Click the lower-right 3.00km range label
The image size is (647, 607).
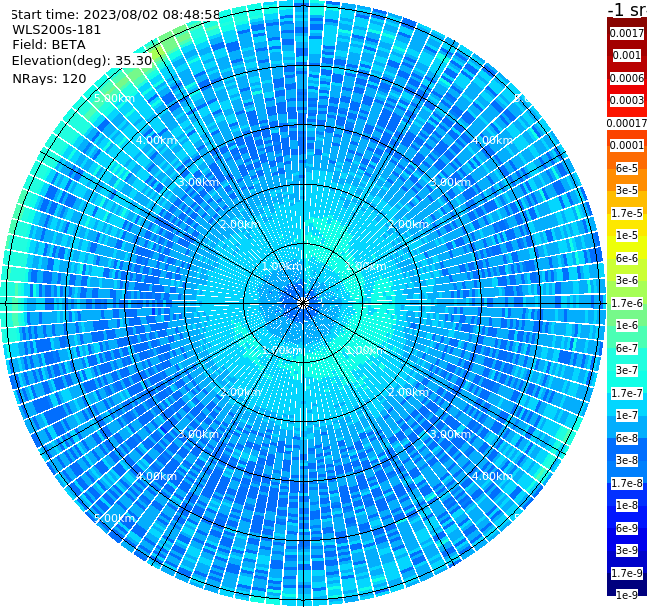pyautogui.click(x=451, y=434)
